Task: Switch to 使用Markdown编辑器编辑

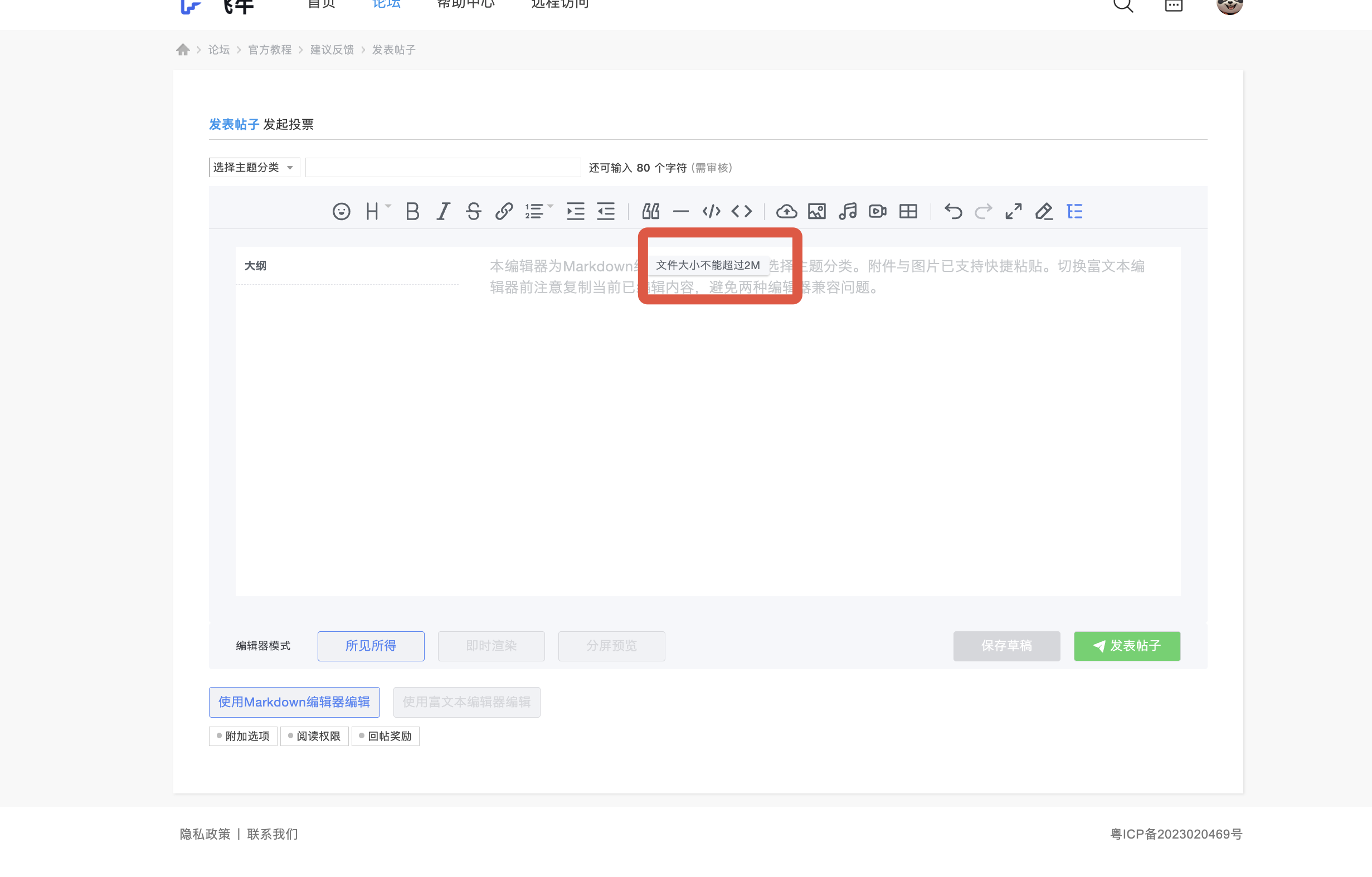Action: click(x=294, y=702)
